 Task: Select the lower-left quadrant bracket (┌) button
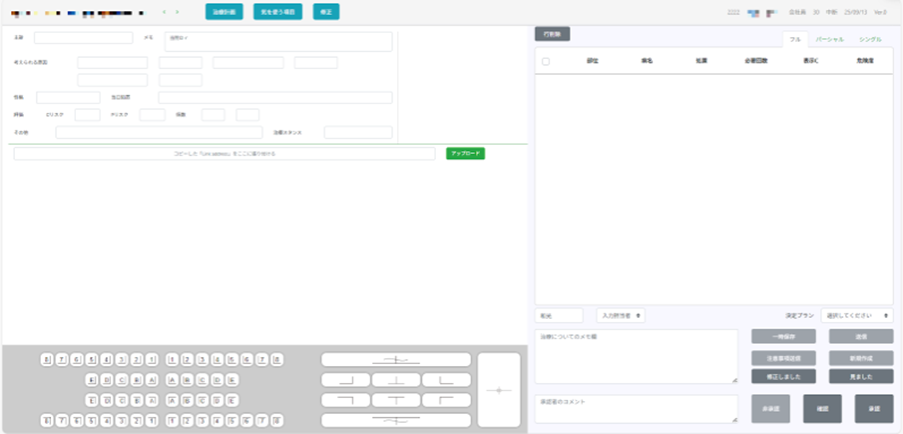click(446, 400)
